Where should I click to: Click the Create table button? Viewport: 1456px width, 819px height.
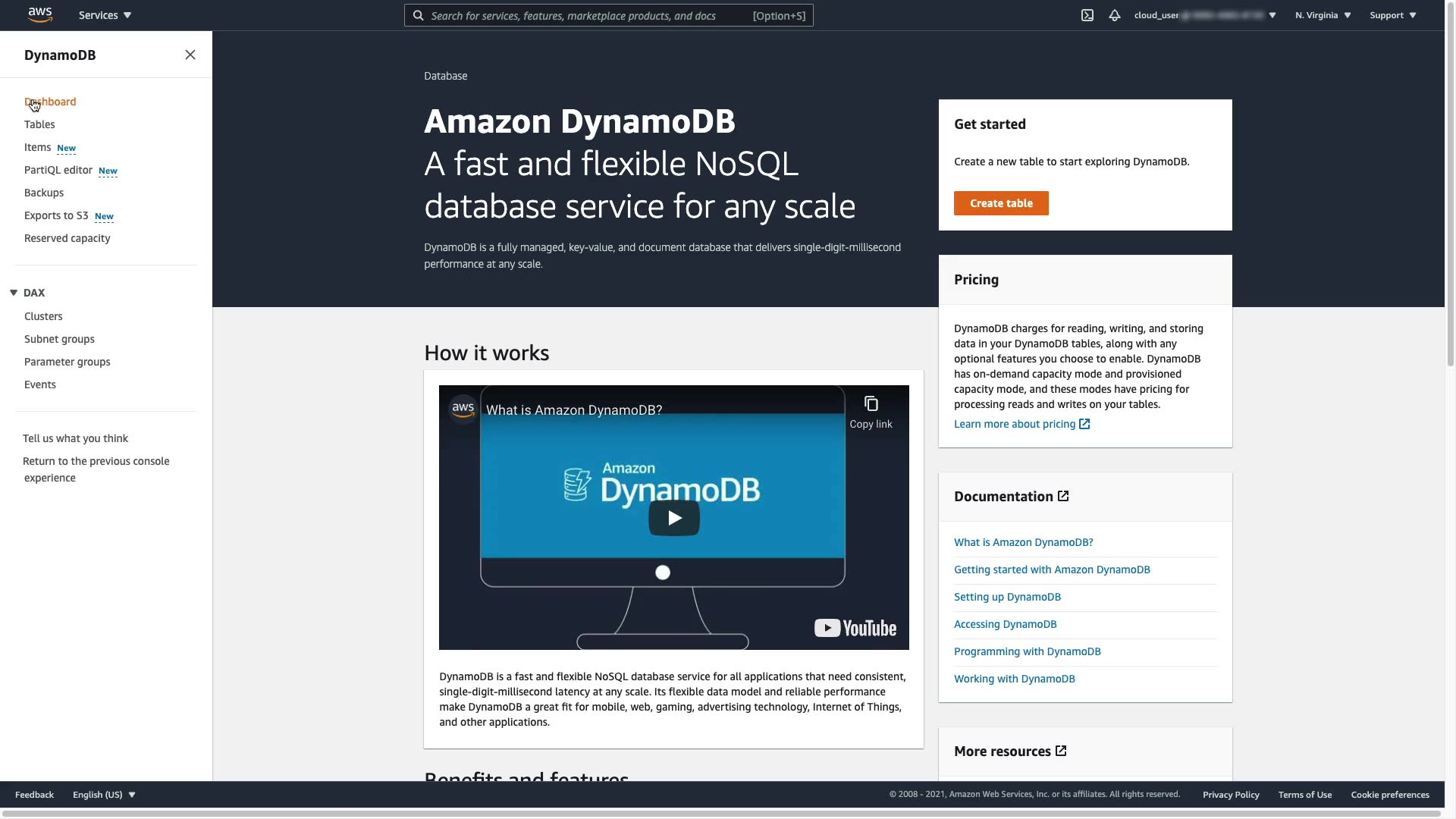pos(1001,203)
